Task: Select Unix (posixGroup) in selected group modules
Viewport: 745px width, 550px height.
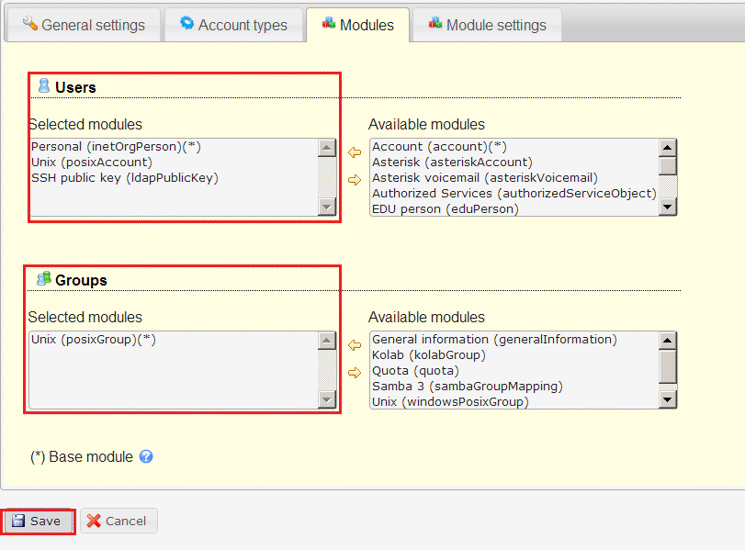Action: tap(94, 340)
